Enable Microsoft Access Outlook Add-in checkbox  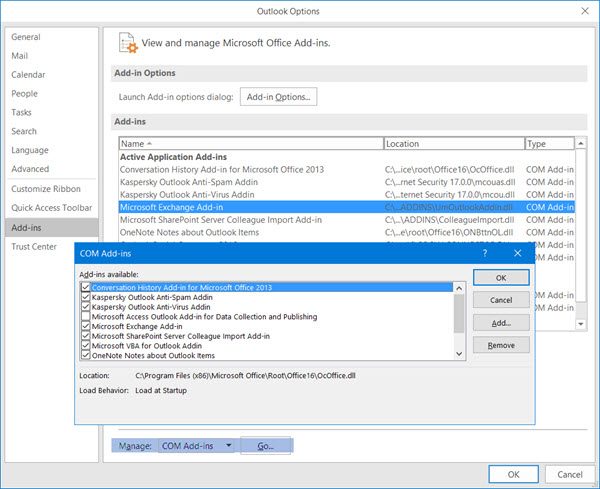pos(86,317)
